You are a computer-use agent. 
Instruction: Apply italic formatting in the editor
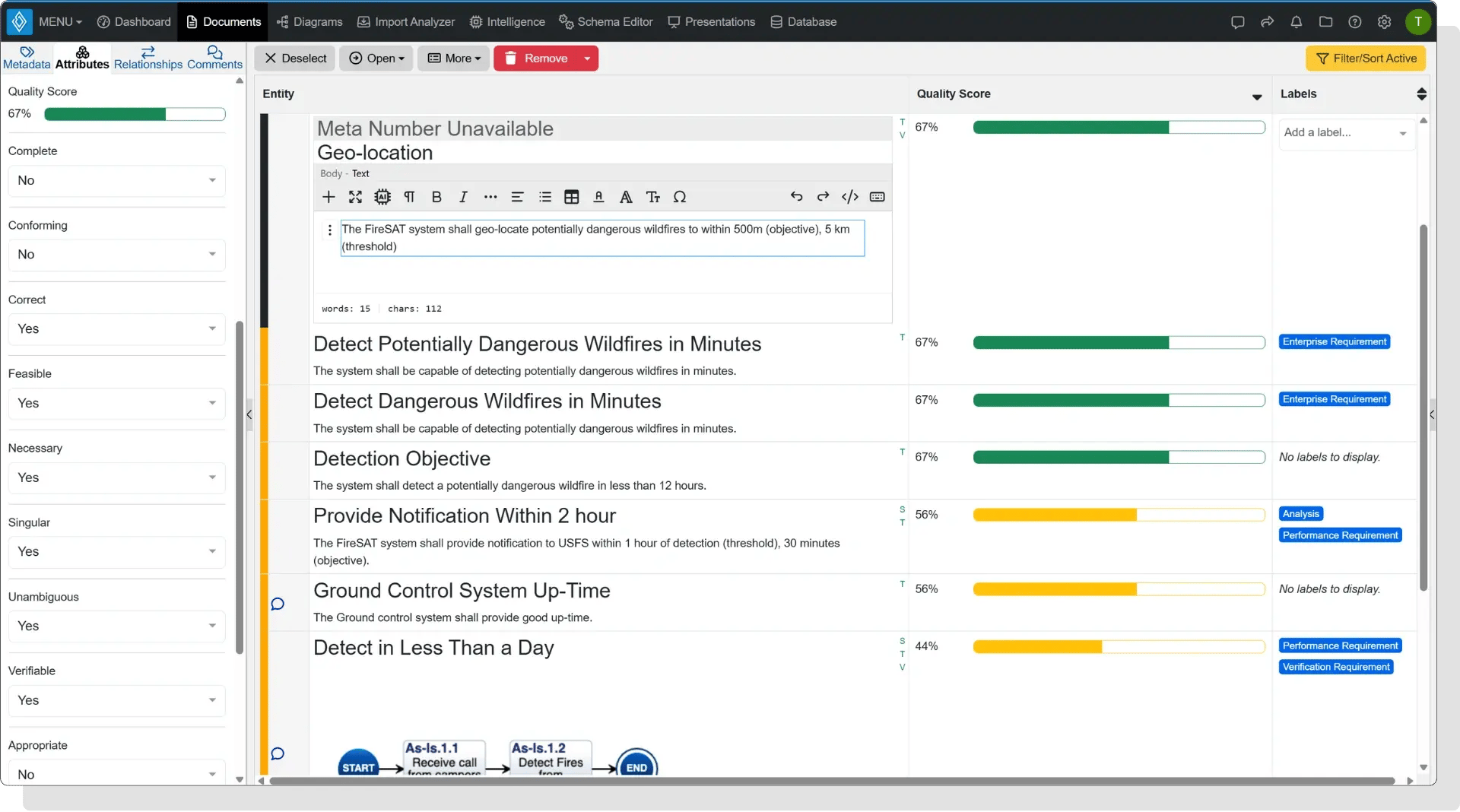463,197
